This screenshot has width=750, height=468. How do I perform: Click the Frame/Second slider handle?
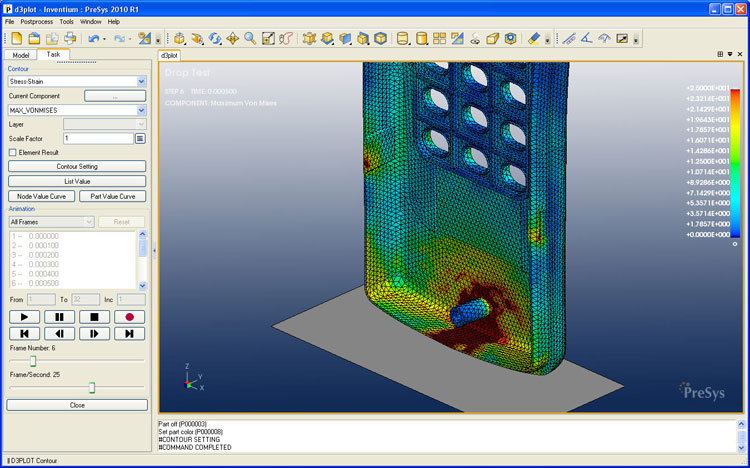point(92,387)
